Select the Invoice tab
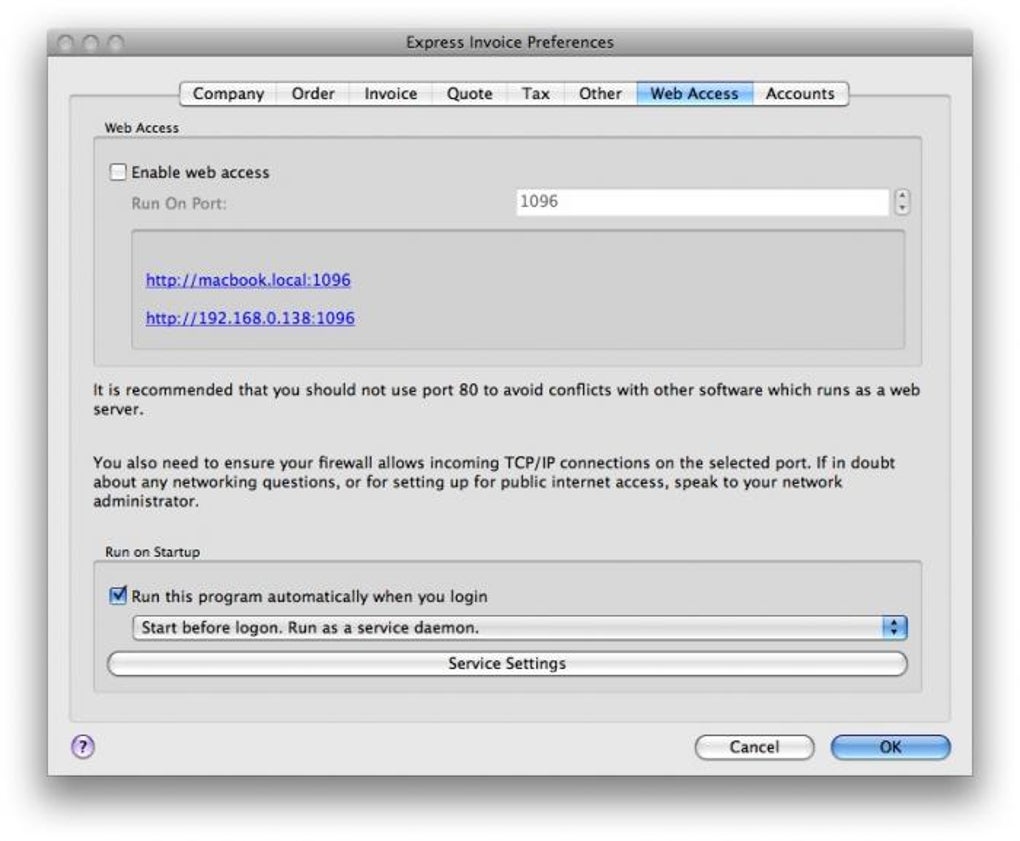Viewport: 1020px width, 841px height. 390,94
